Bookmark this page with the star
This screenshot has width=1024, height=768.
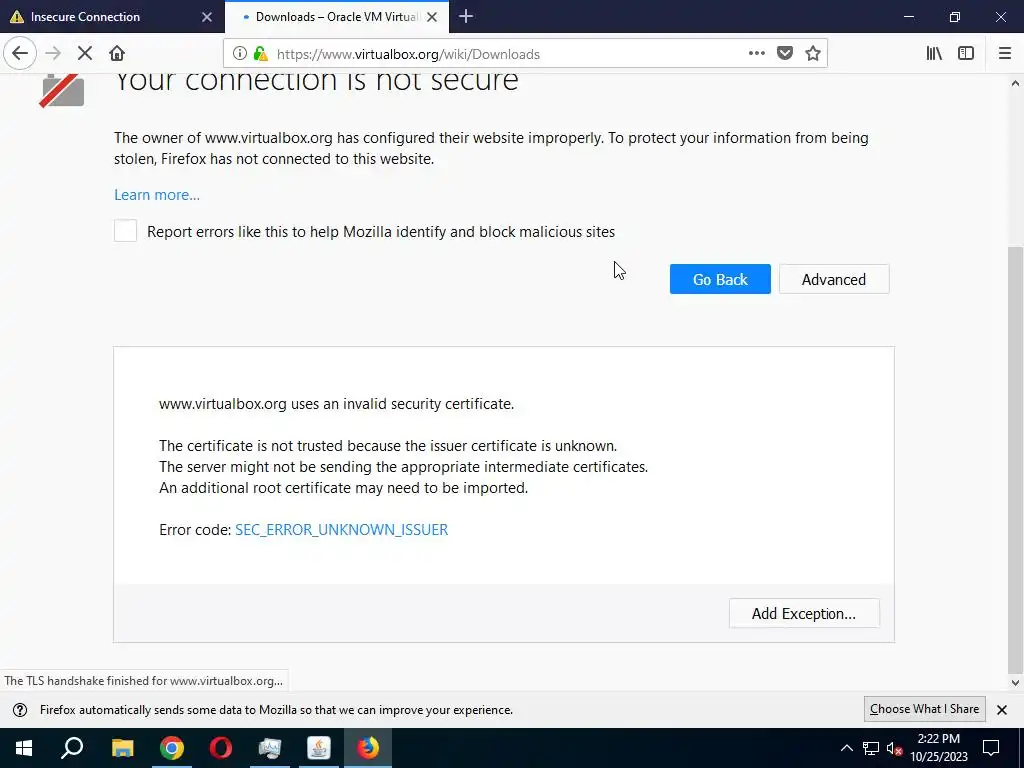tap(812, 53)
